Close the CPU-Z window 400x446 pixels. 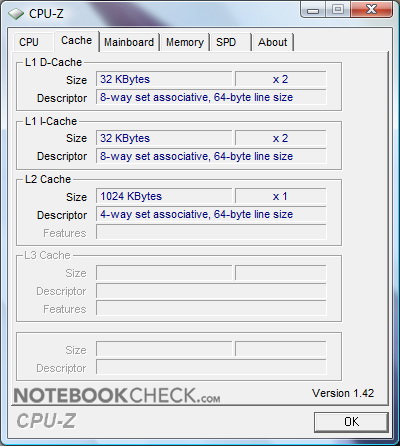pos(371,9)
